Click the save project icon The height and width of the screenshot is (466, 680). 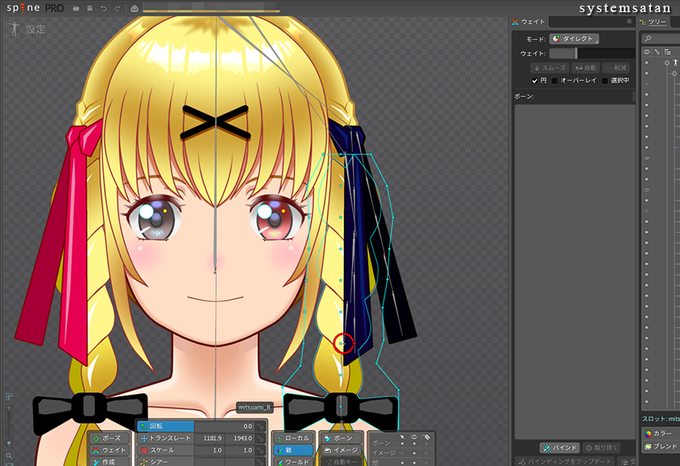(x=90, y=8)
